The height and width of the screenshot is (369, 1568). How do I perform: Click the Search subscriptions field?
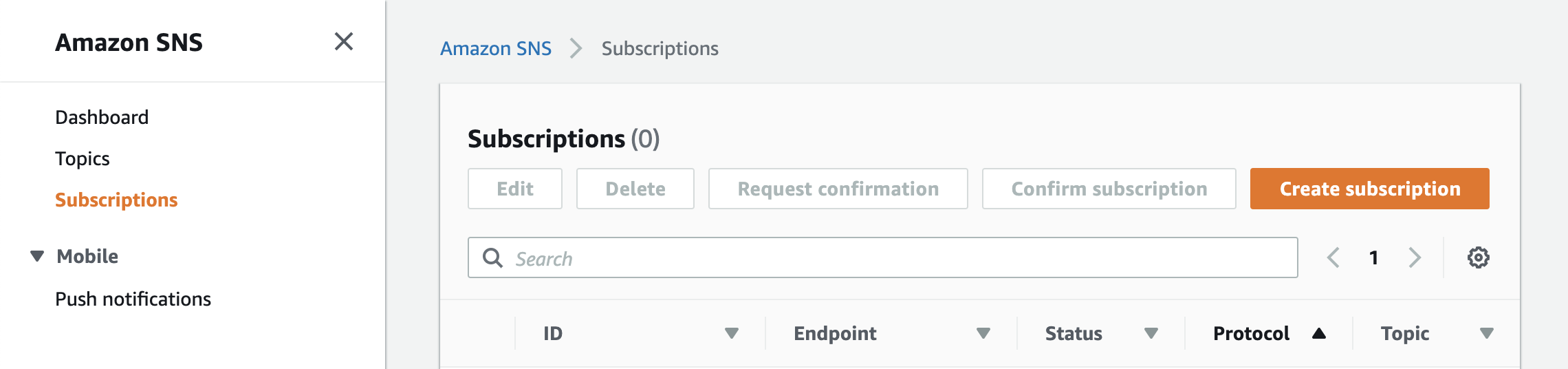(x=894, y=258)
